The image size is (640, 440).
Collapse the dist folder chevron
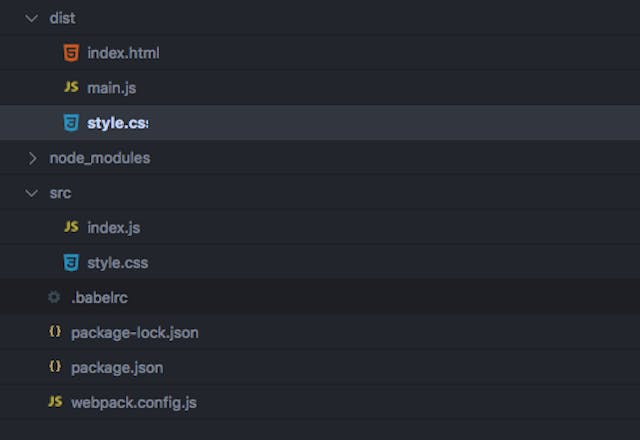coord(32,18)
